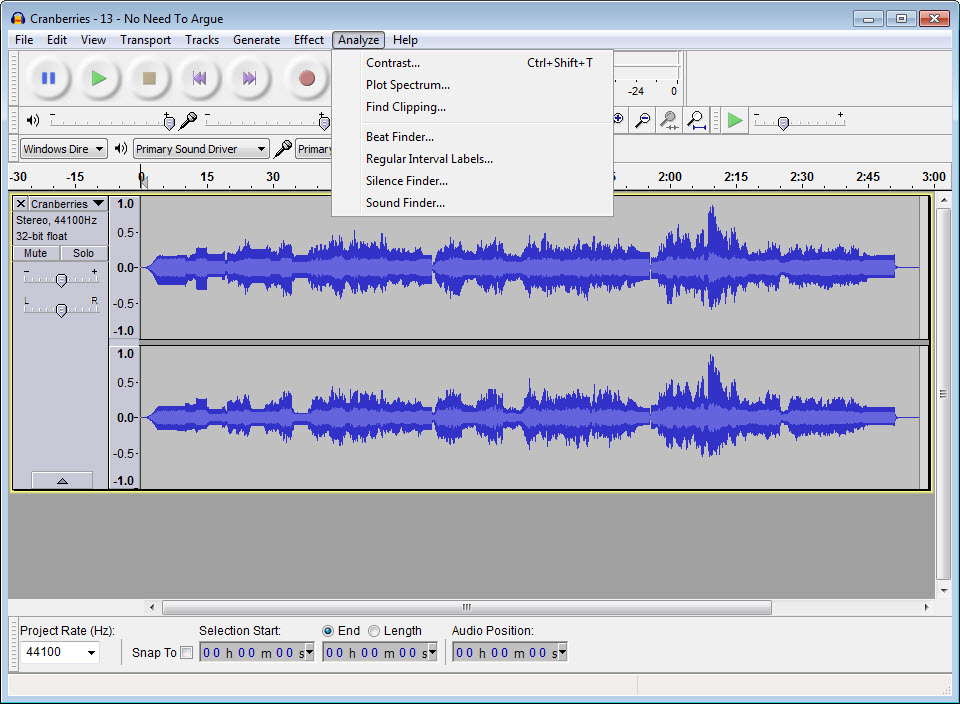960x704 pixels.
Task: Click the input microphone icon on the mixer toolbar
Action: (x=189, y=120)
